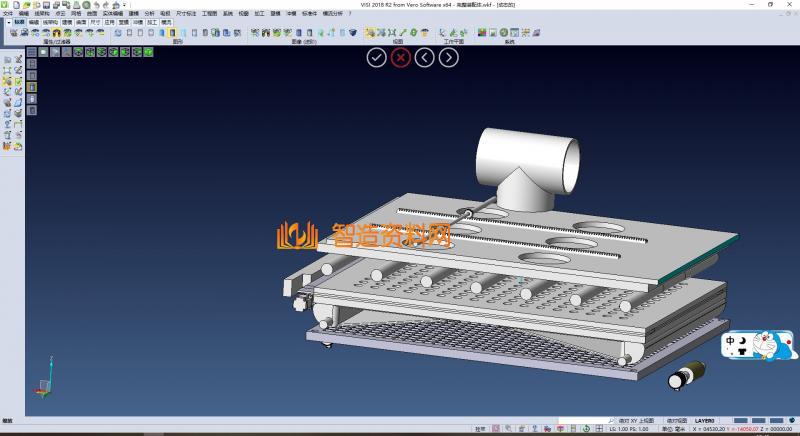Click the 中 input method indicator
This screenshot has width=800, height=436.
(x=731, y=340)
